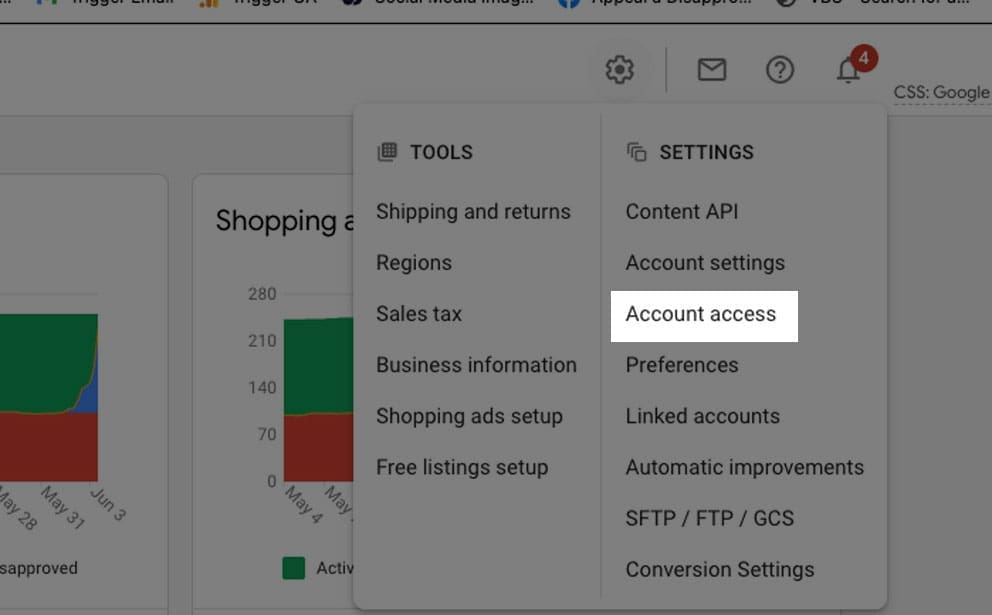Select the highlighted Account access item
Screen dimensions: 992x615
pos(701,314)
